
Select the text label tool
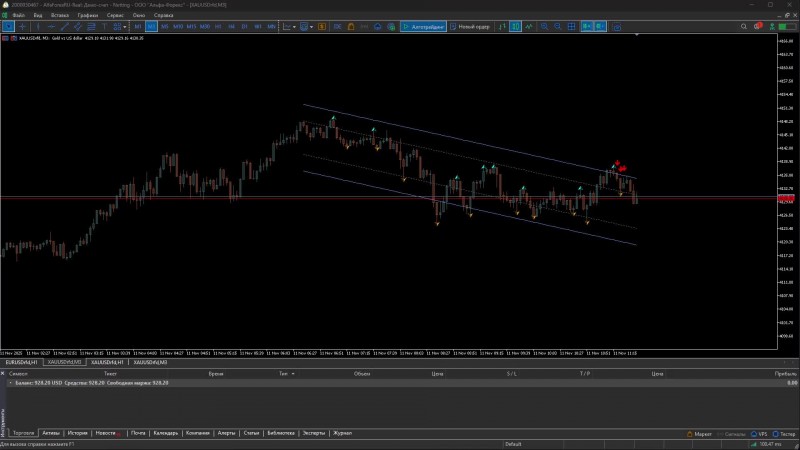pyautogui.click(x=104, y=27)
